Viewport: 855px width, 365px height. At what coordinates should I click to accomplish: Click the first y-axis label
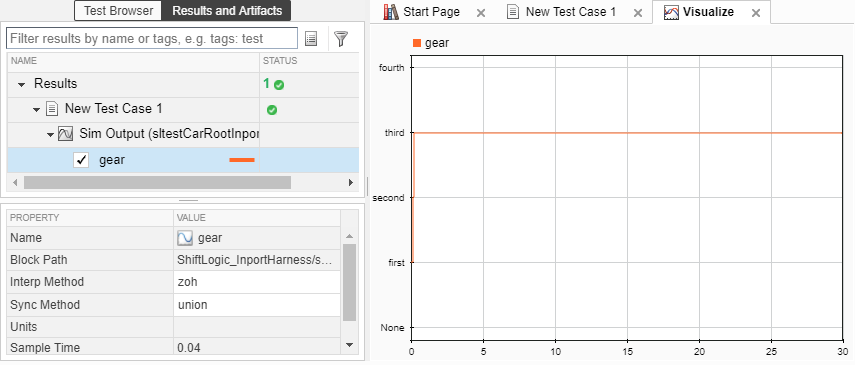coord(396,262)
